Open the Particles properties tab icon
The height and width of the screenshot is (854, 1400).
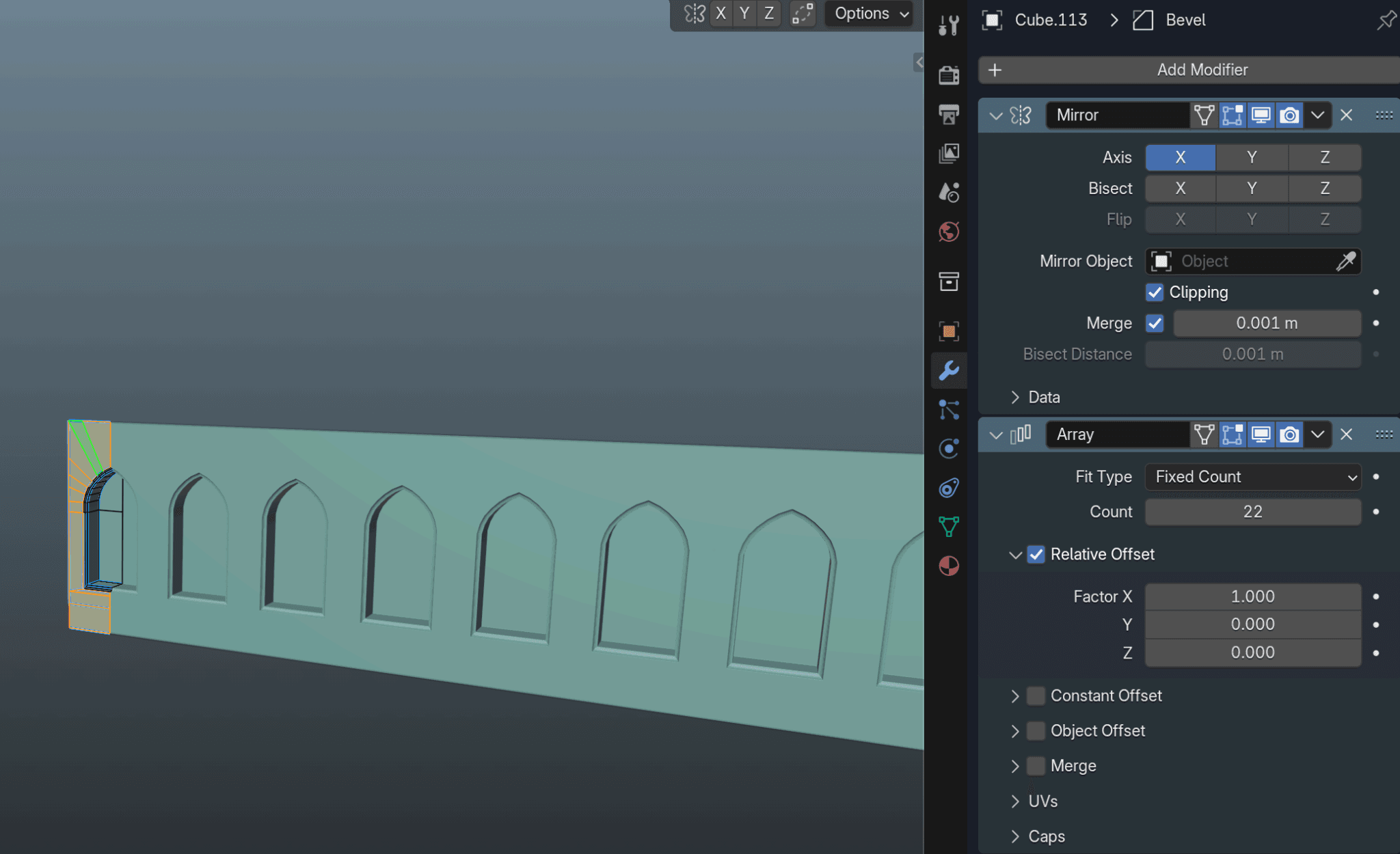coord(949,409)
